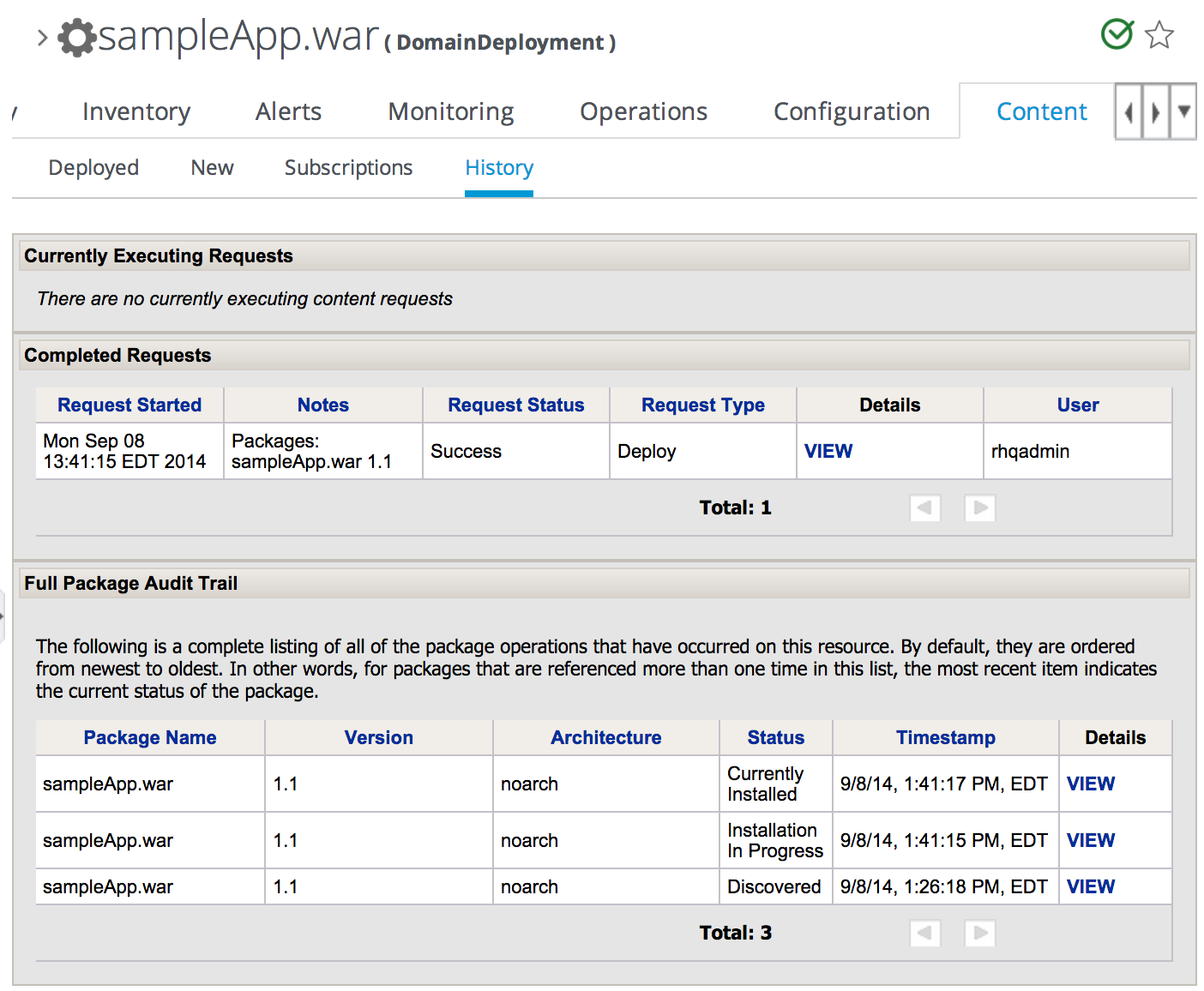This screenshot has width=1204, height=991.
Task: Switch to the Monitoring tab
Action: pyautogui.click(x=451, y=111)
